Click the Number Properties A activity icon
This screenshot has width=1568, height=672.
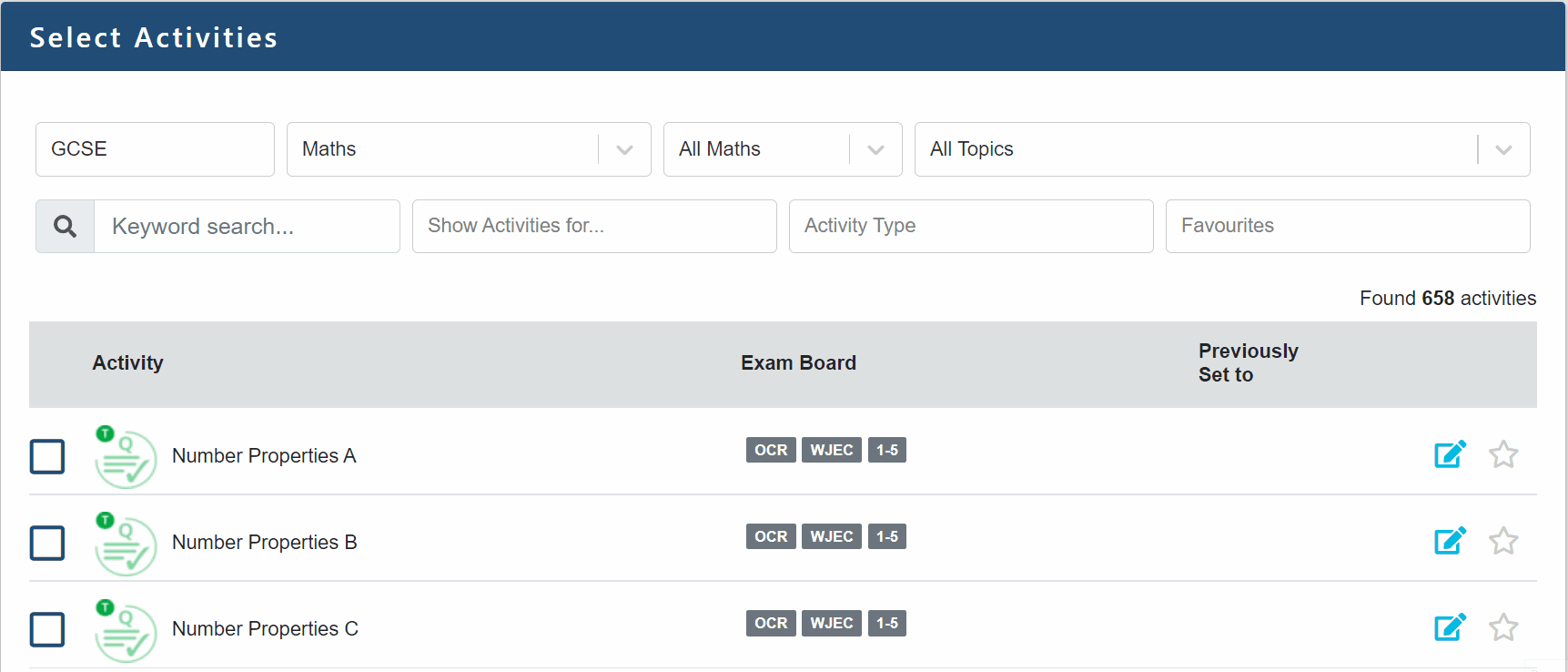[126, 457]
